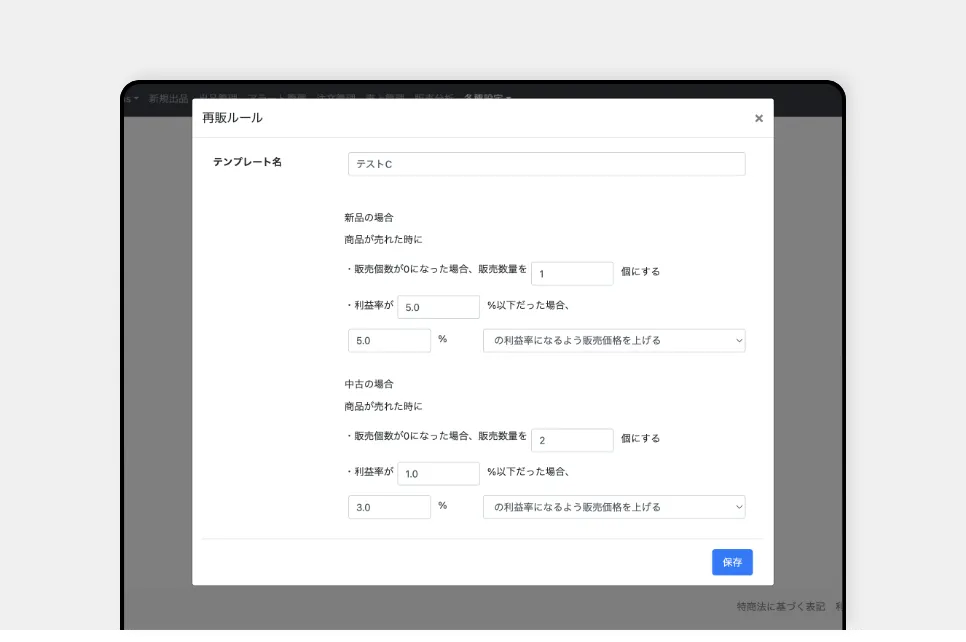
Task: Select the 新品 target percent field
Action: tap(389, 340)
